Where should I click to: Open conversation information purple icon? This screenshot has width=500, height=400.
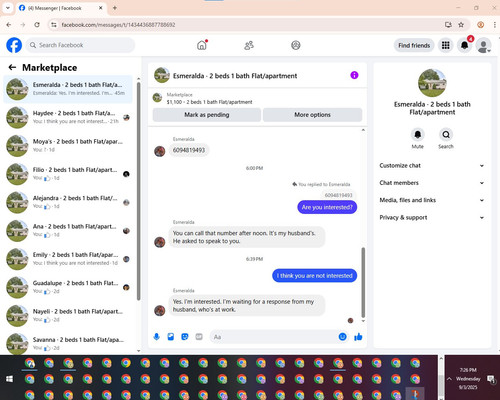(354, 75)
